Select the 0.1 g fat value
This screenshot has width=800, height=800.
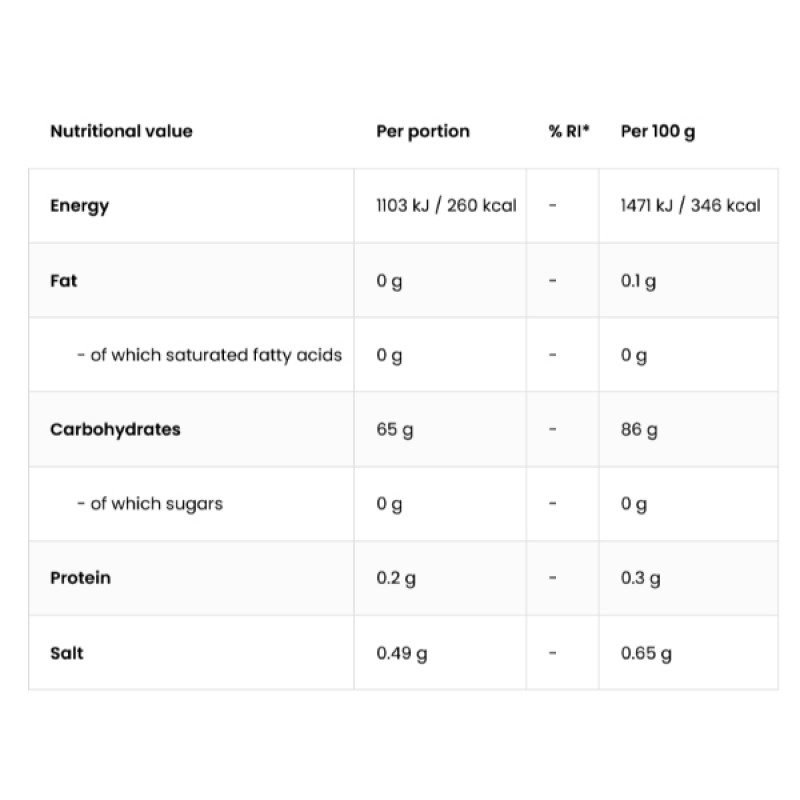(x=638, y=281)
